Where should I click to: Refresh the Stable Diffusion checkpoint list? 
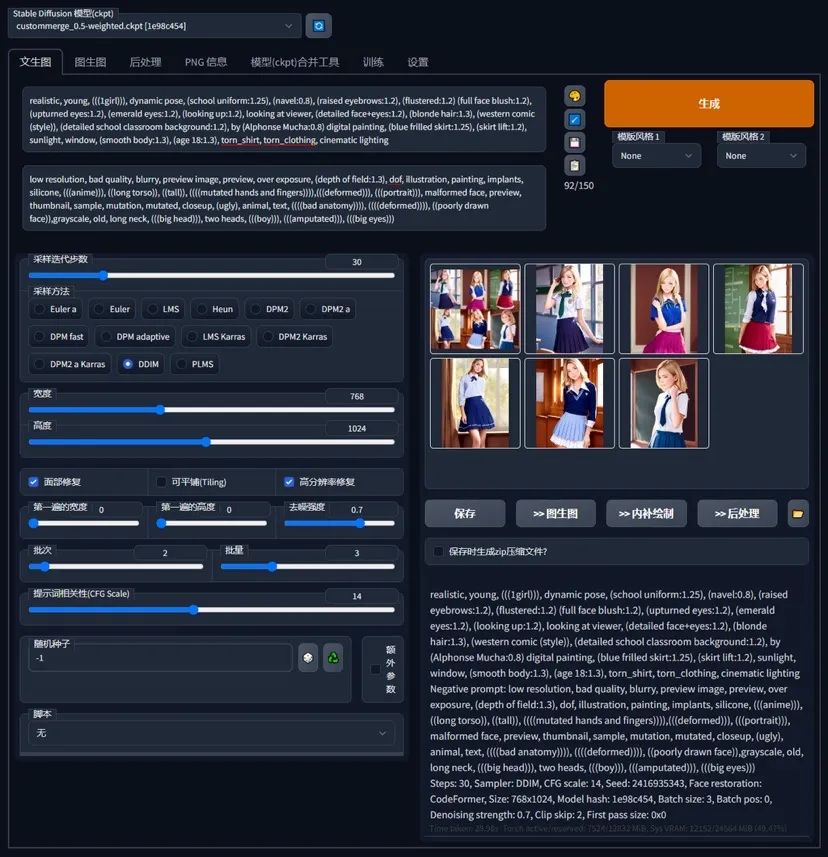(319, 26)
